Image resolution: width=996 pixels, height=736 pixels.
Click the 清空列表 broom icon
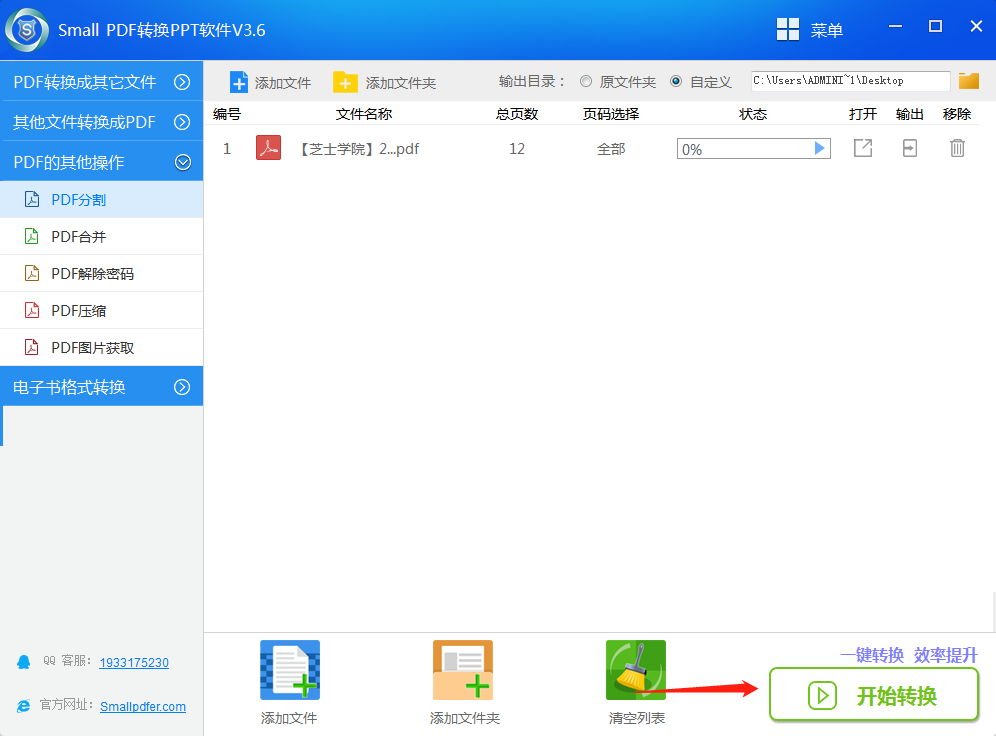(636, 670)
